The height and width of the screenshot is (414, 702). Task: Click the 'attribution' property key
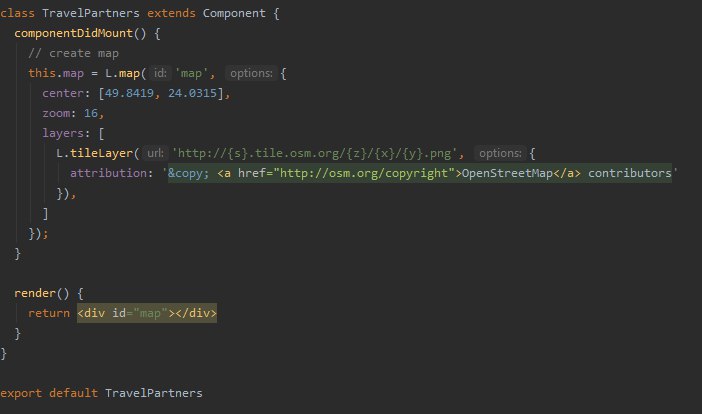(108, 173)
